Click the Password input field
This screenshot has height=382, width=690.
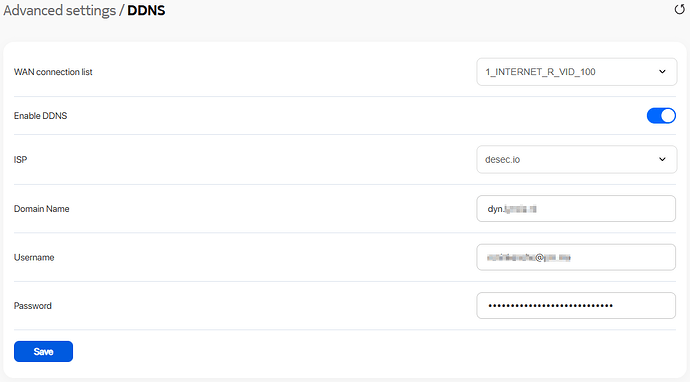coord(576,305)
